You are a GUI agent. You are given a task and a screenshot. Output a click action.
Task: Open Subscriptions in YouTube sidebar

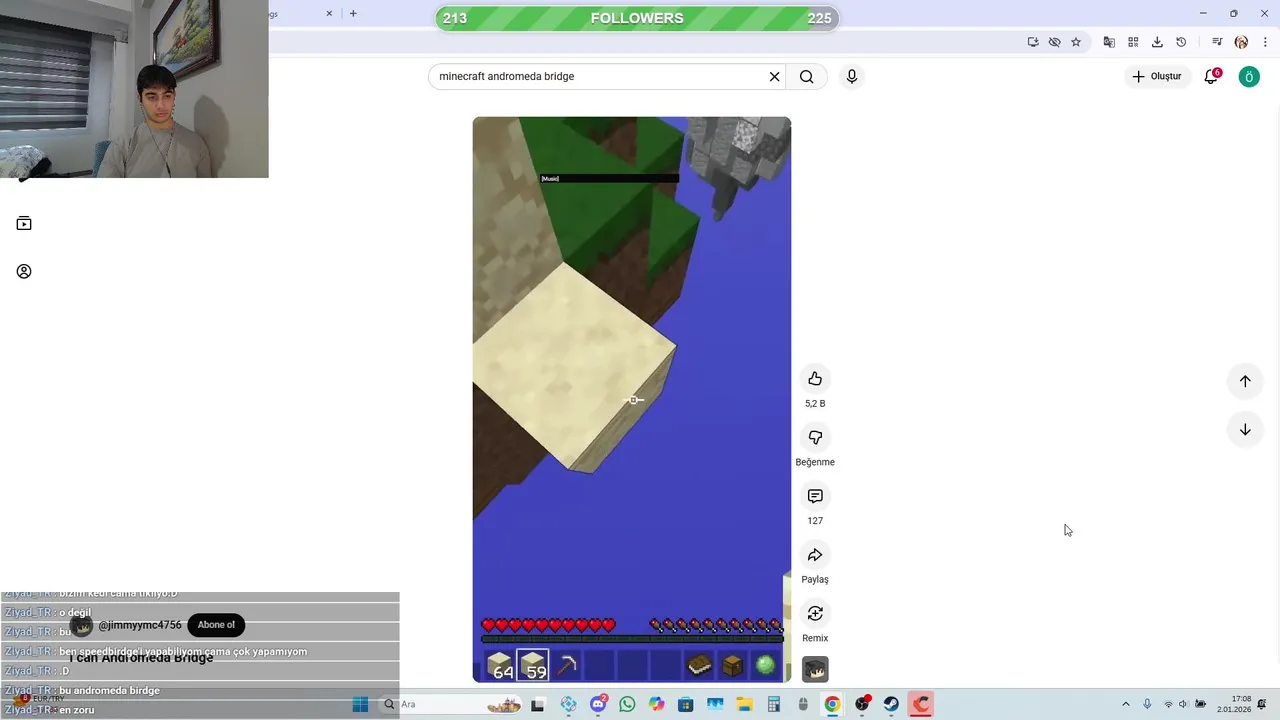(24, 224)
